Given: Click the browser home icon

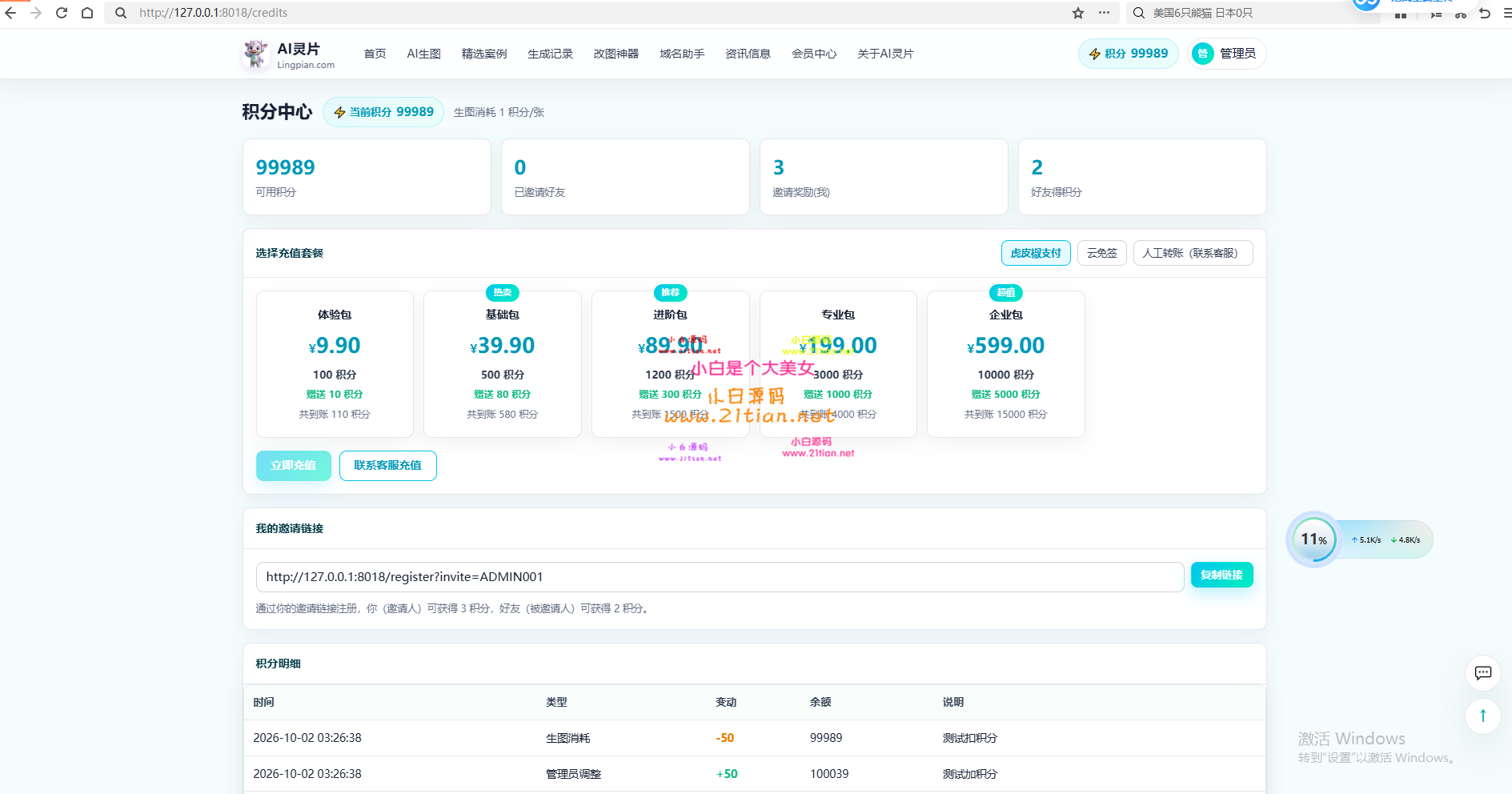Looking at the screenshot, I should [x=87, y=13].
